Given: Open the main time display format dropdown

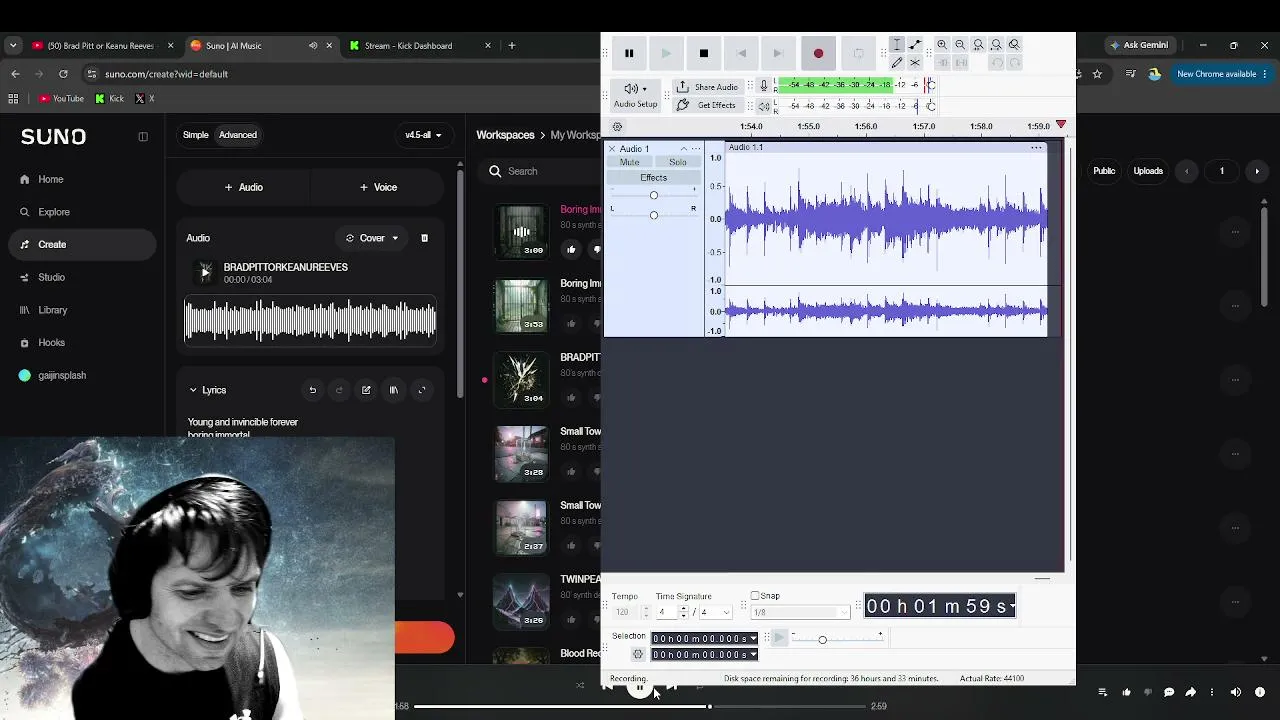Looking at the screenshot, I should [1012, 606].
